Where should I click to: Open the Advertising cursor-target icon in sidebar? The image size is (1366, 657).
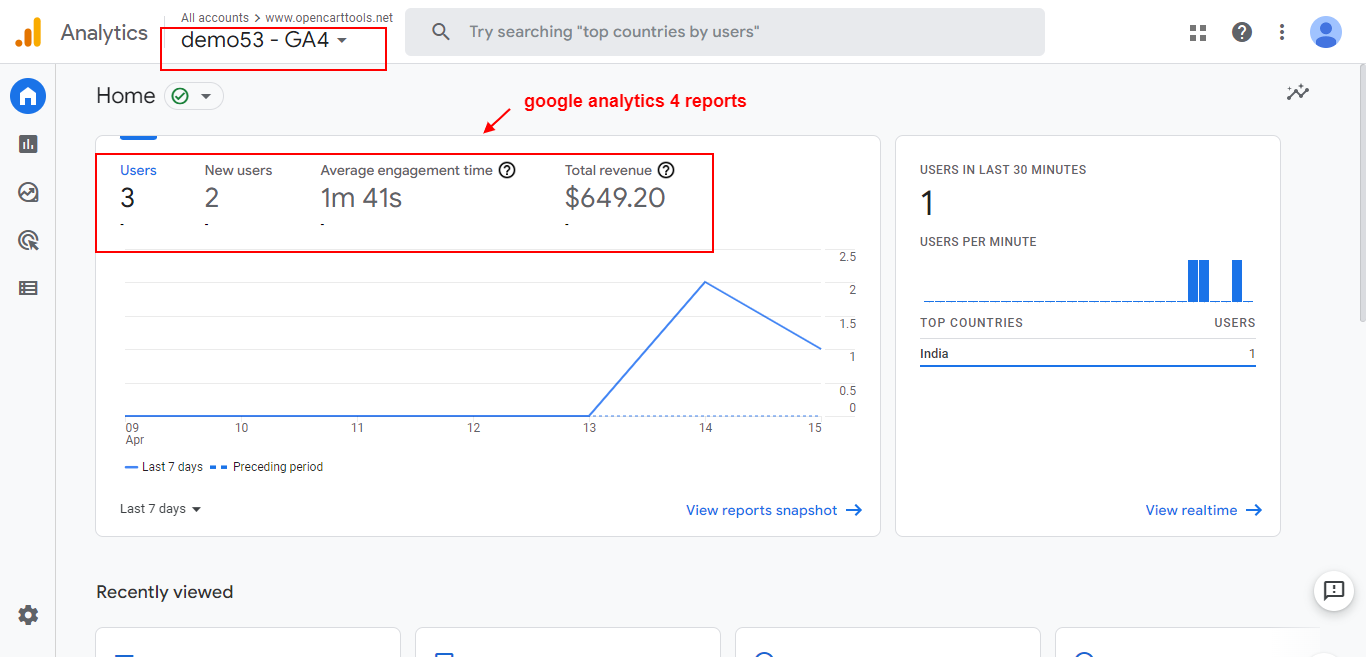pyautogui.click(x=28, y=240)
